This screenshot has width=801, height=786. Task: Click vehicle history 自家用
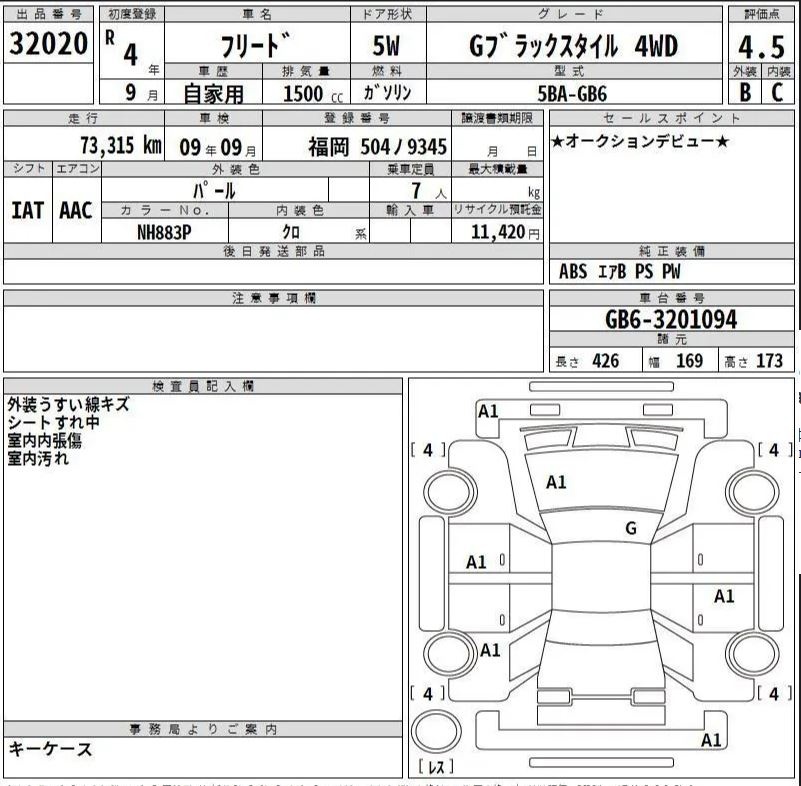point(214,94)
